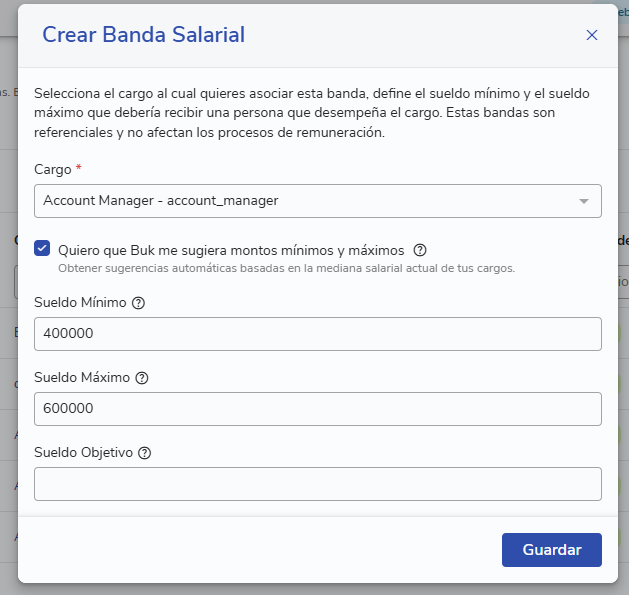
Task: Save the band with Guardar button
Action: click(552, 550)
